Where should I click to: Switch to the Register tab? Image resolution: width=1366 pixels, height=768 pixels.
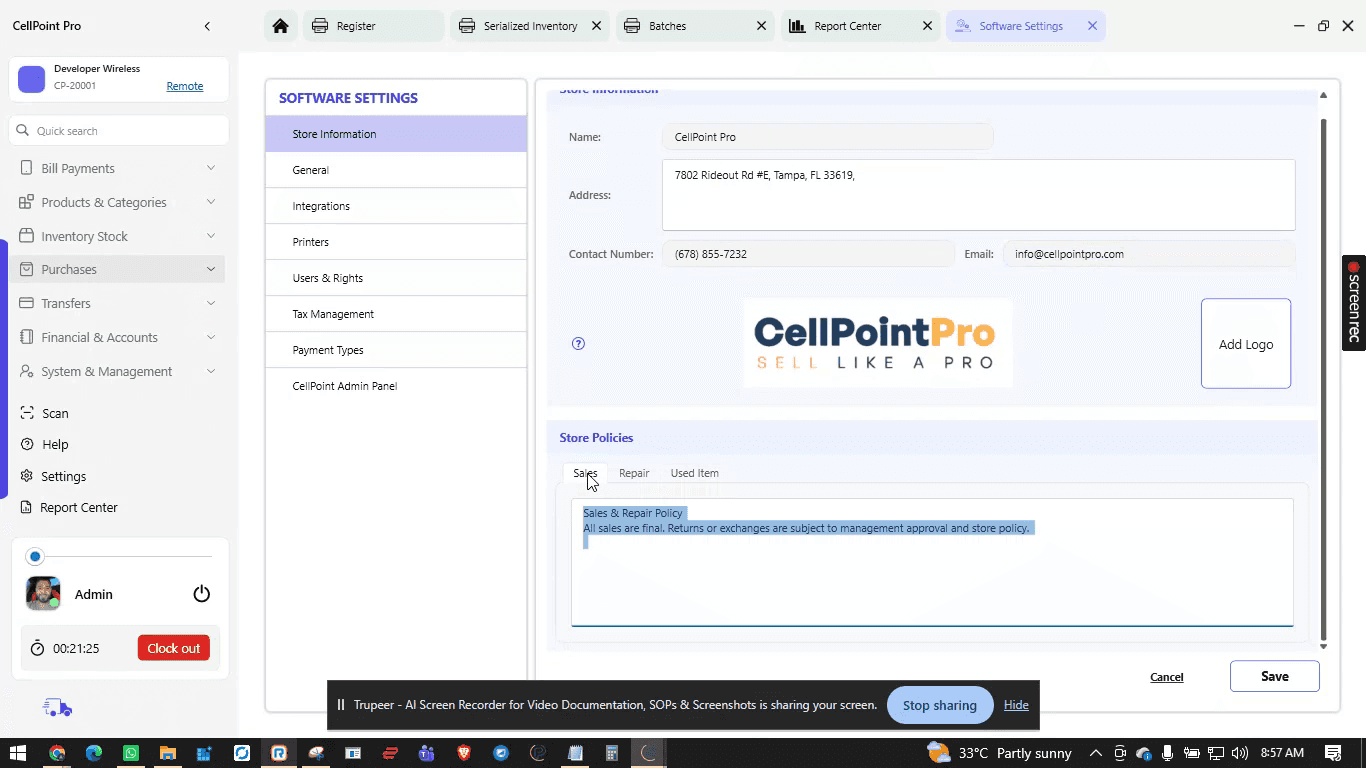pos(372,26)
